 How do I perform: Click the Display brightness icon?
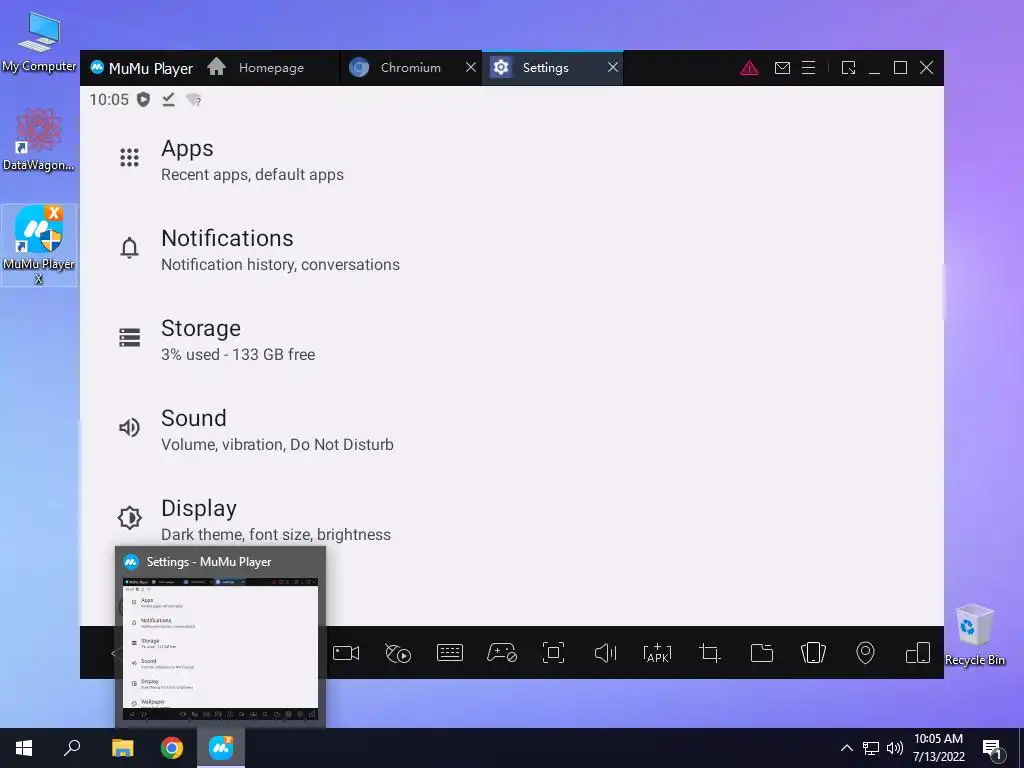pyautogui.click(x=129, y=517)
